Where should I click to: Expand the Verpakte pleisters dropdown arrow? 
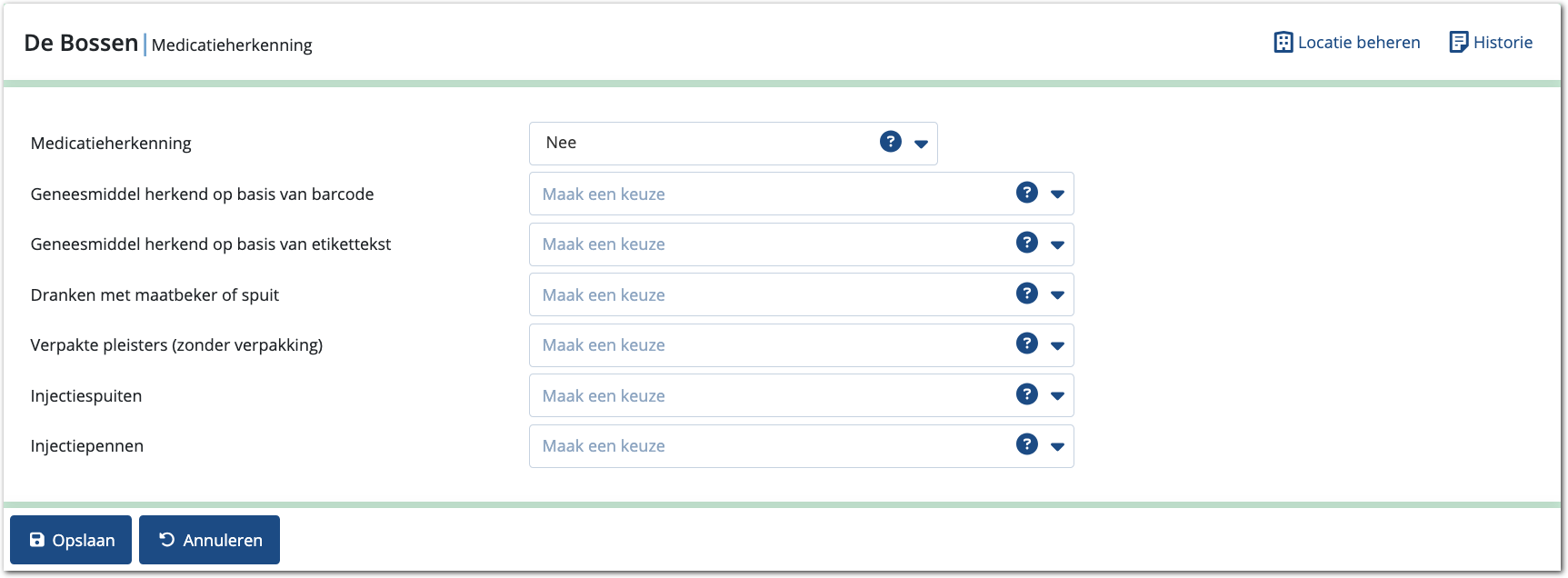[1057, 345]
